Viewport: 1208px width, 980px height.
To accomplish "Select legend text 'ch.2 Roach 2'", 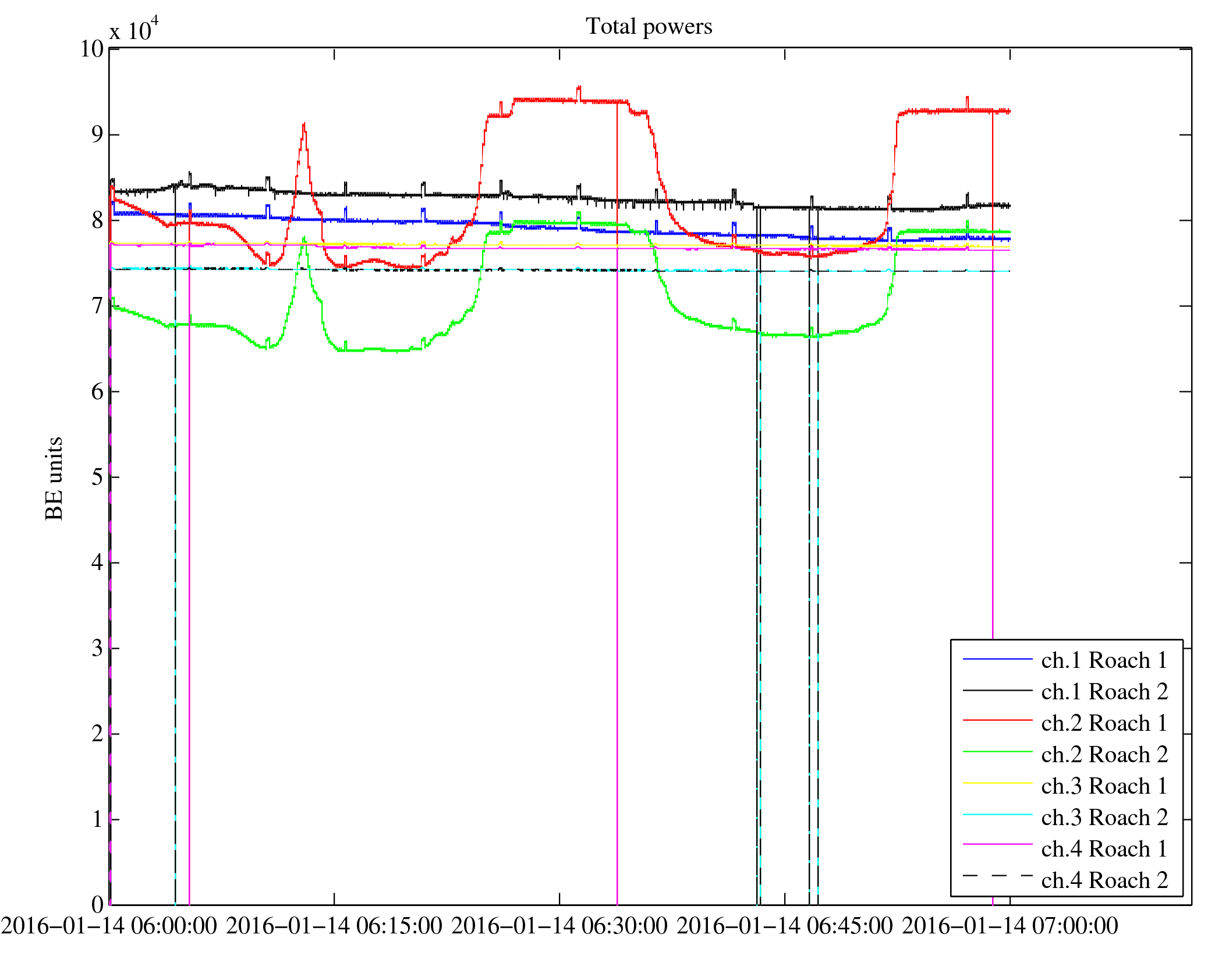I will (1104, 755).
